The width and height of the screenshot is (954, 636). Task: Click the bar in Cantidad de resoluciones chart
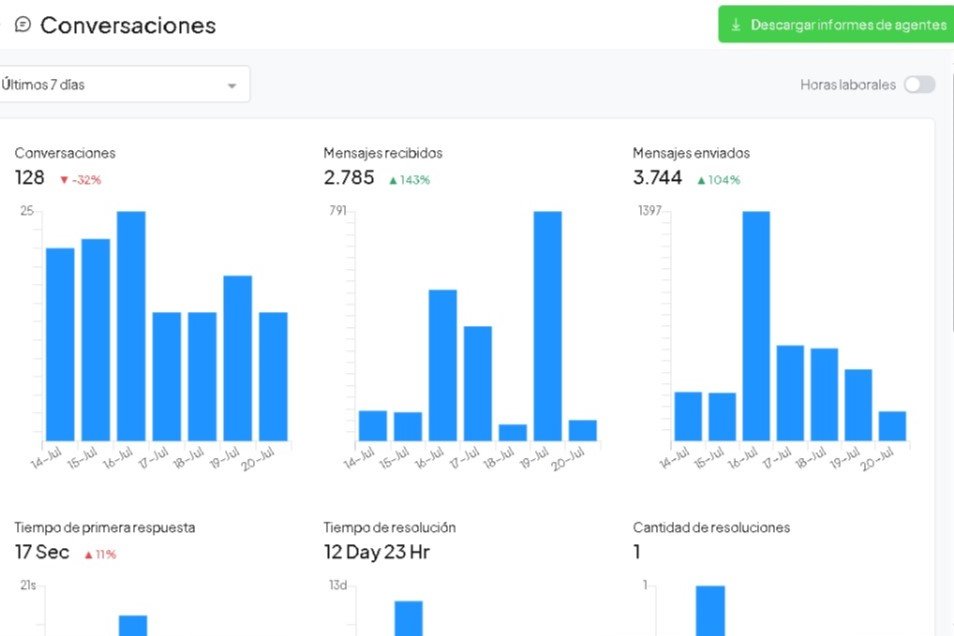710,611
